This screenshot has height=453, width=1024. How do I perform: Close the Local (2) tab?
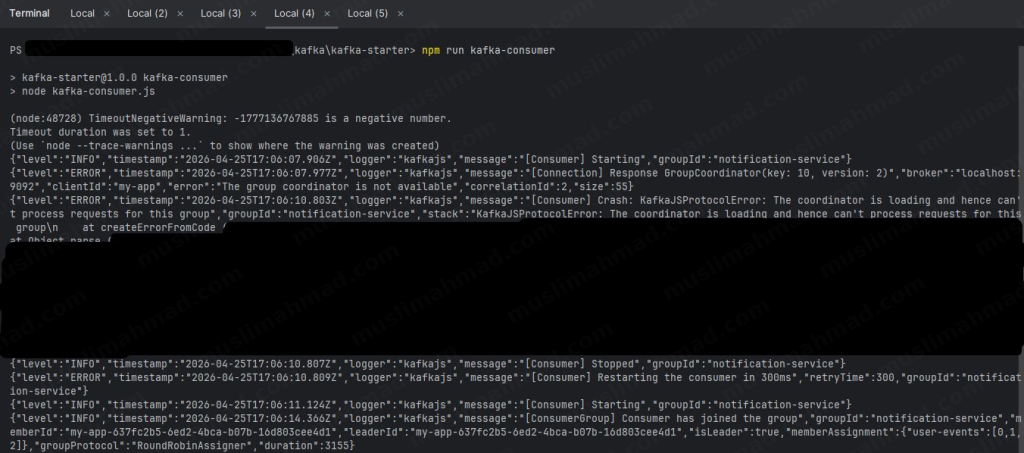coord(180,14)
